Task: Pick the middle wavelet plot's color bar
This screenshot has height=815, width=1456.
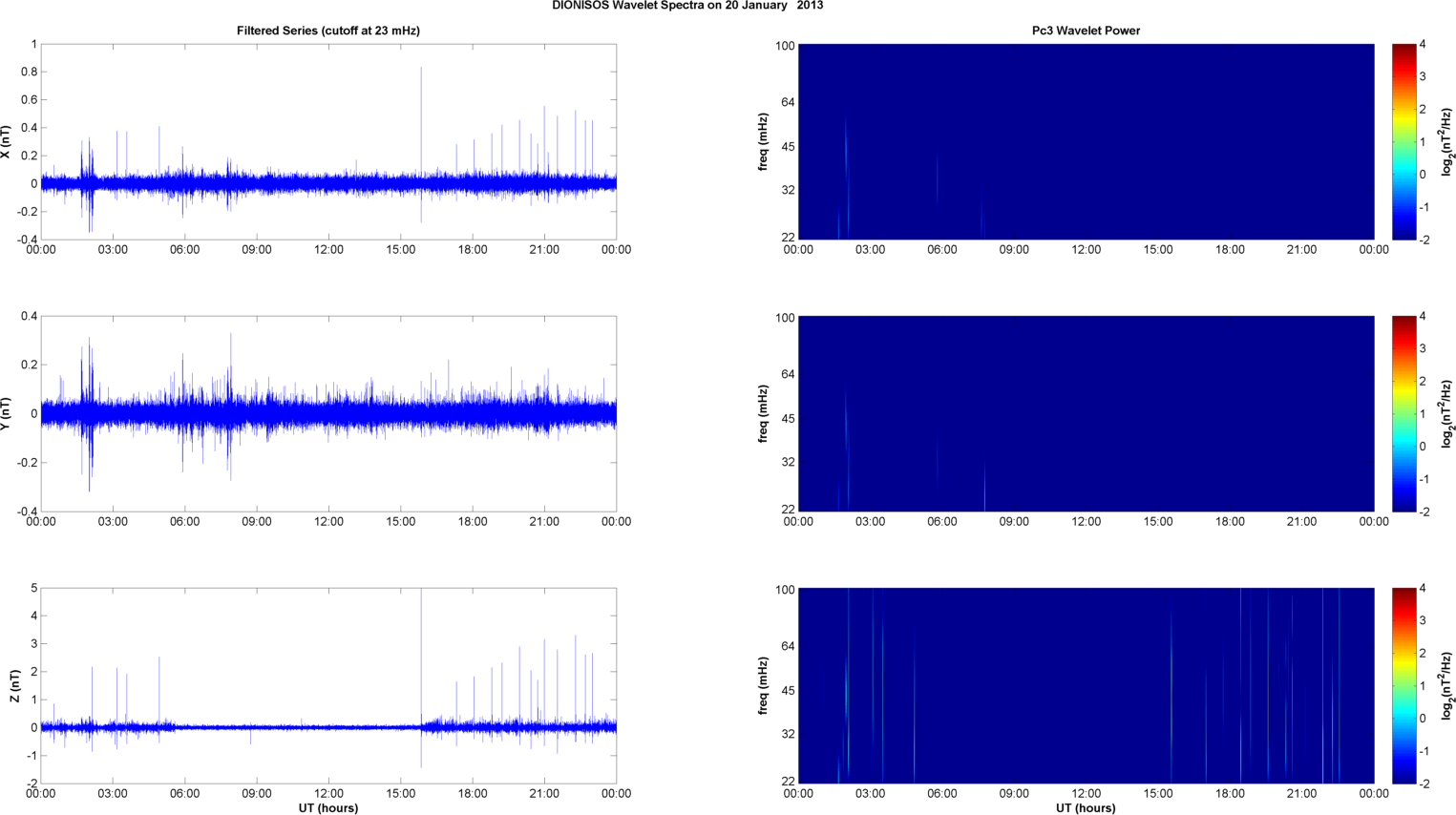Action: point(1403,414)
